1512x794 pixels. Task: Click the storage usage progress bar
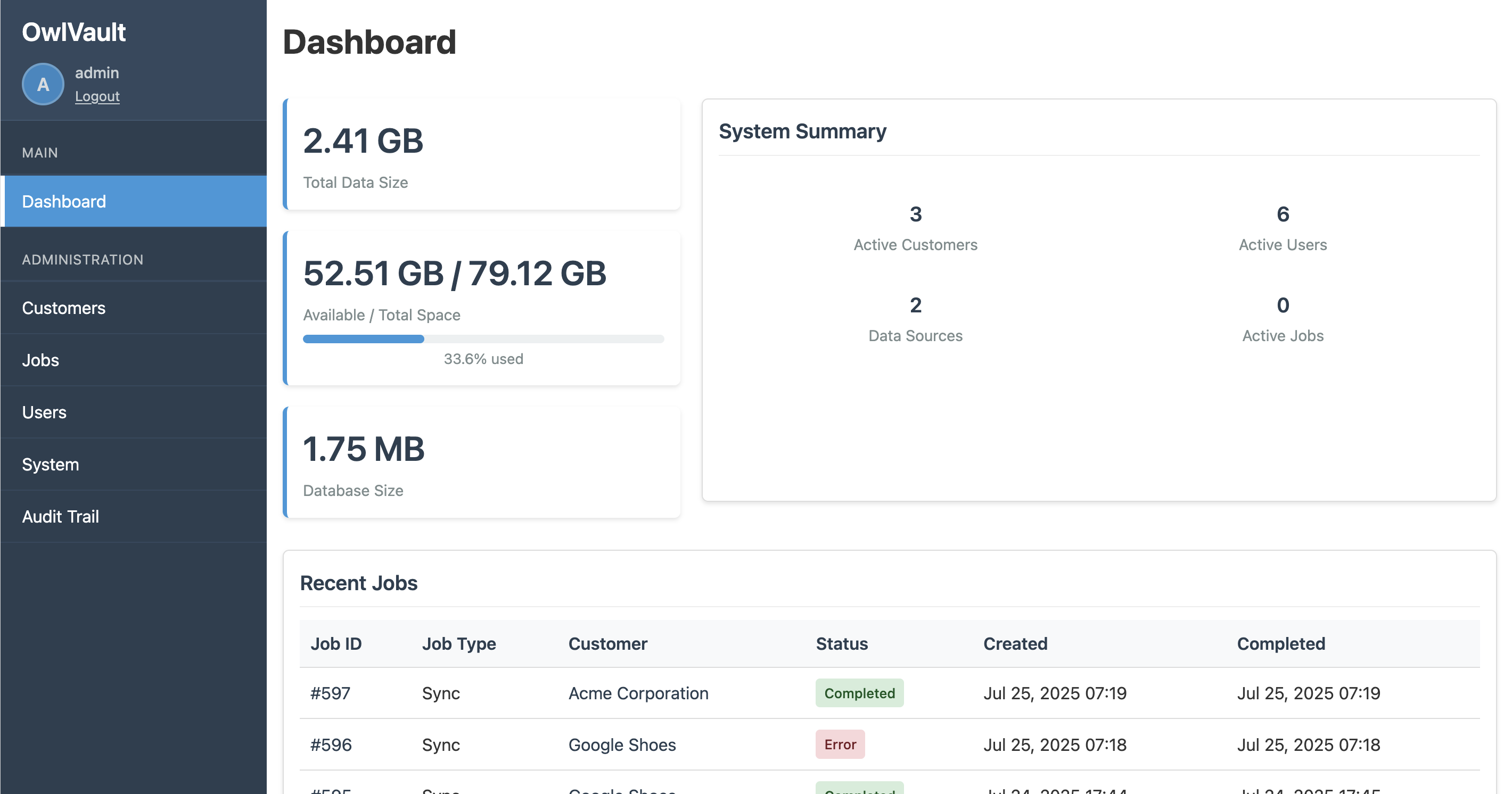pos(482,338)
